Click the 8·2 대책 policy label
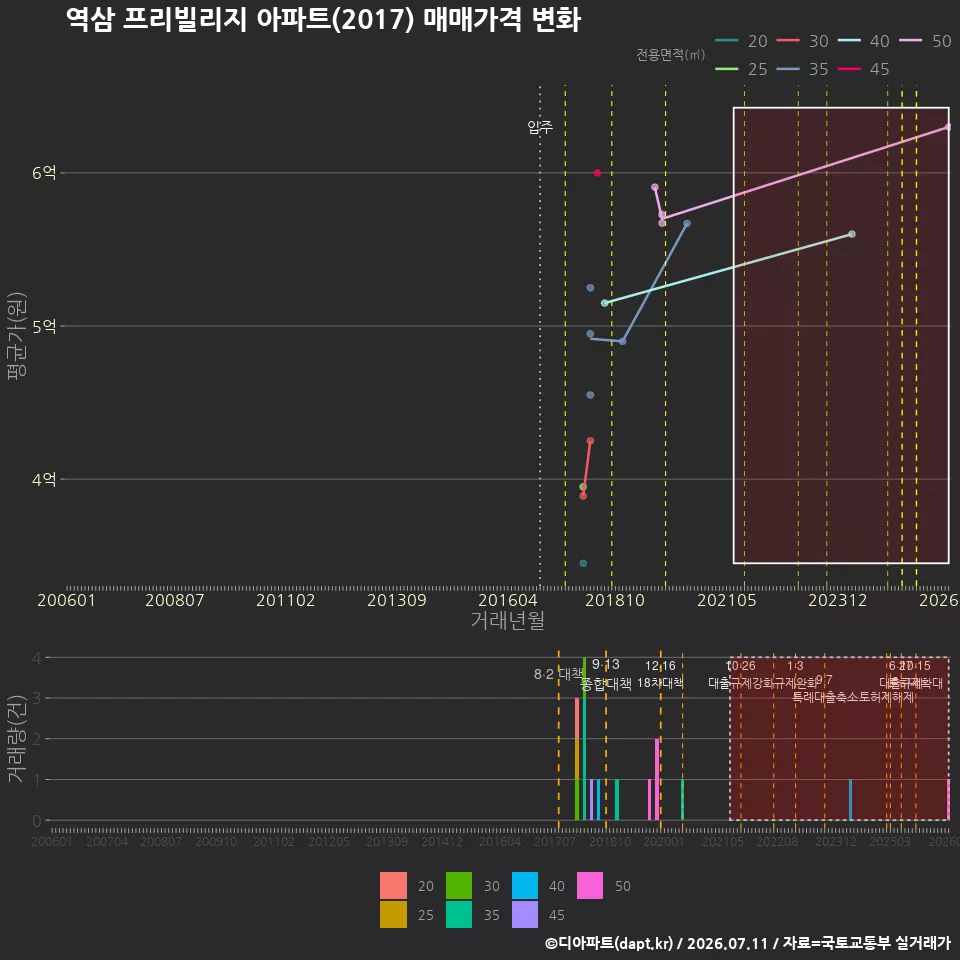This screenshot has width=960, height=960. coord(558,674)
